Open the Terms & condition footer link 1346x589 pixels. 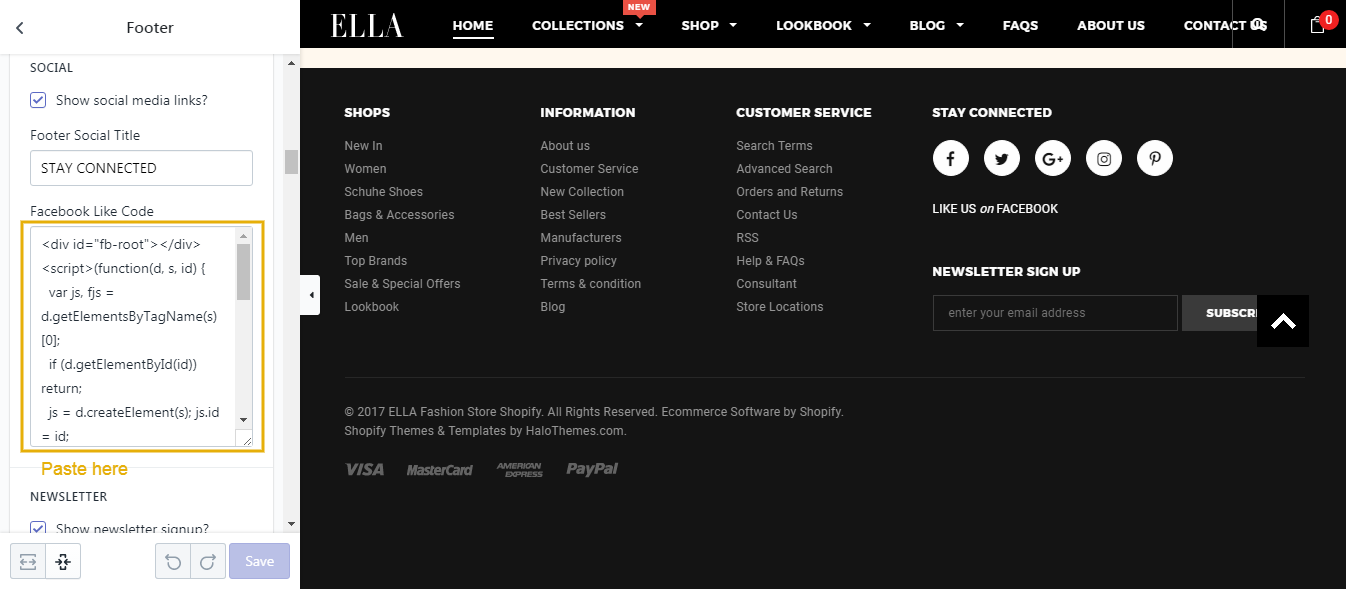tap(591, 284)
